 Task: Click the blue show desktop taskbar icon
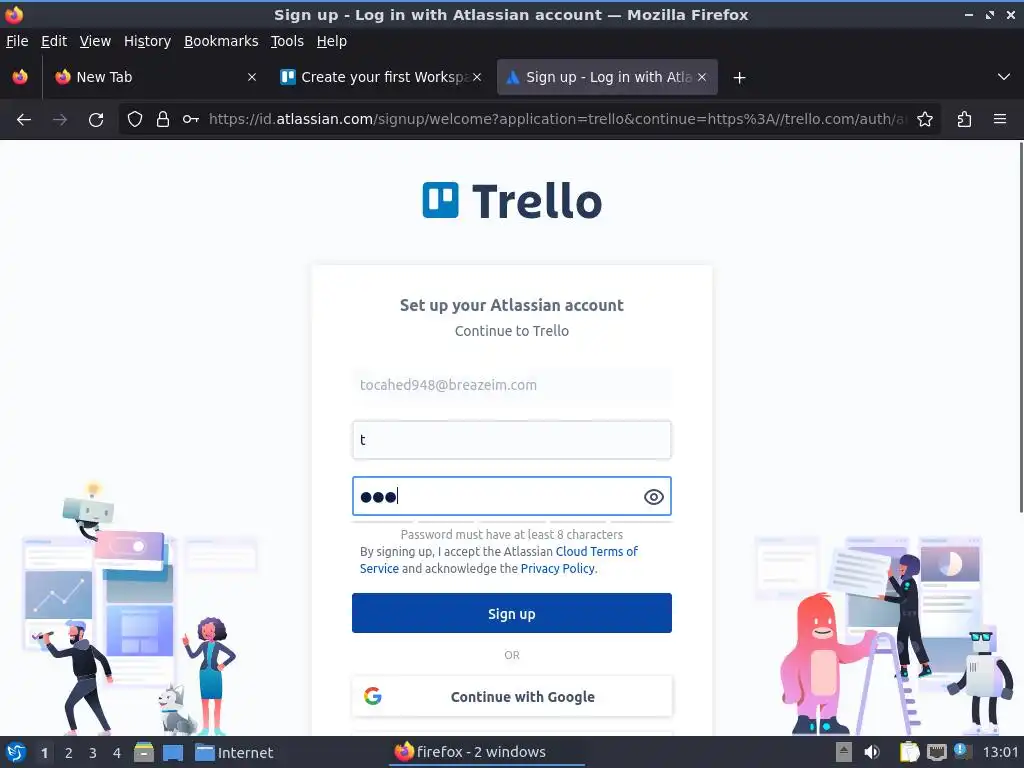(173, 752)
